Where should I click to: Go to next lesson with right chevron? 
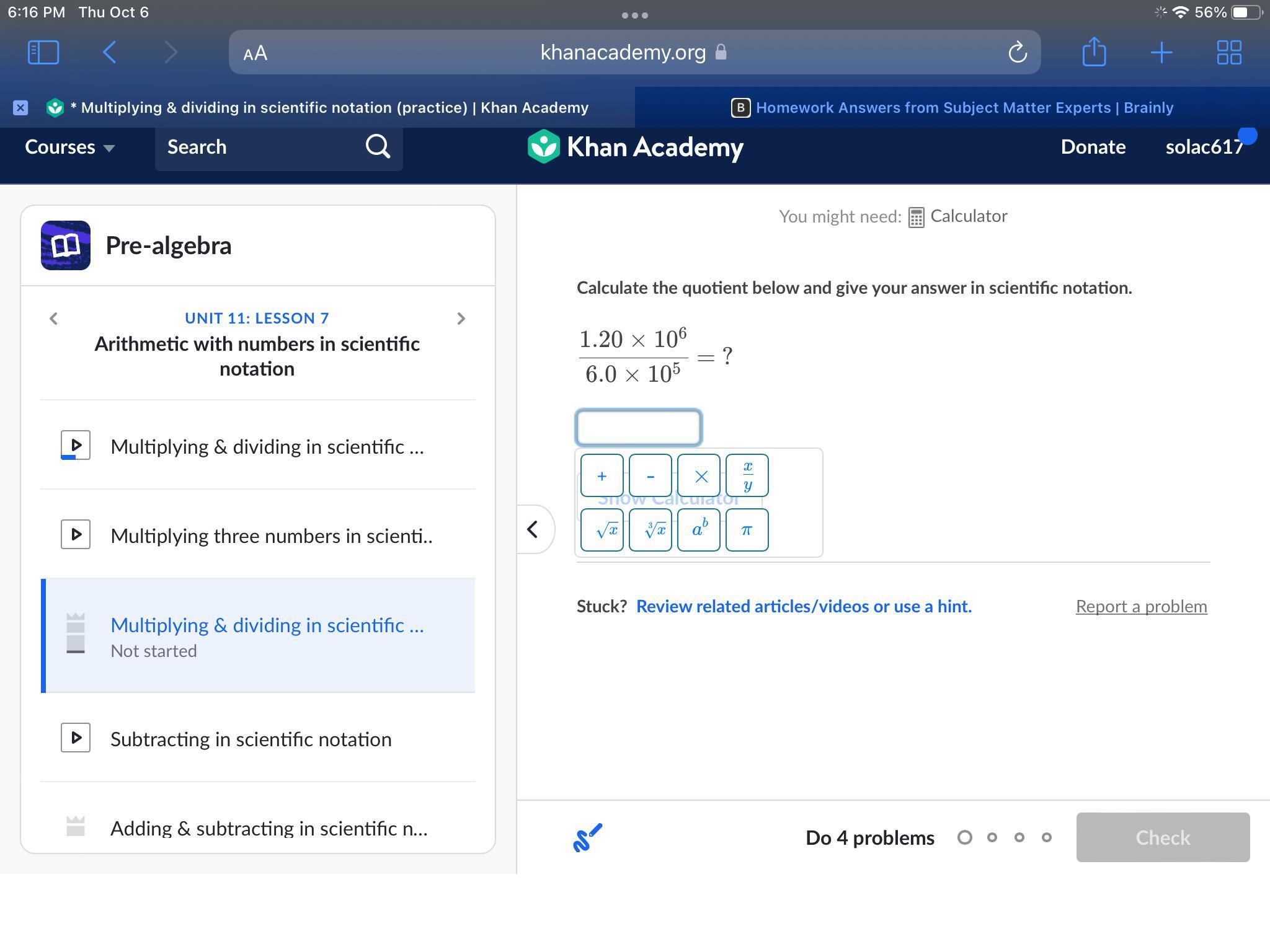(x=460, y=319)
